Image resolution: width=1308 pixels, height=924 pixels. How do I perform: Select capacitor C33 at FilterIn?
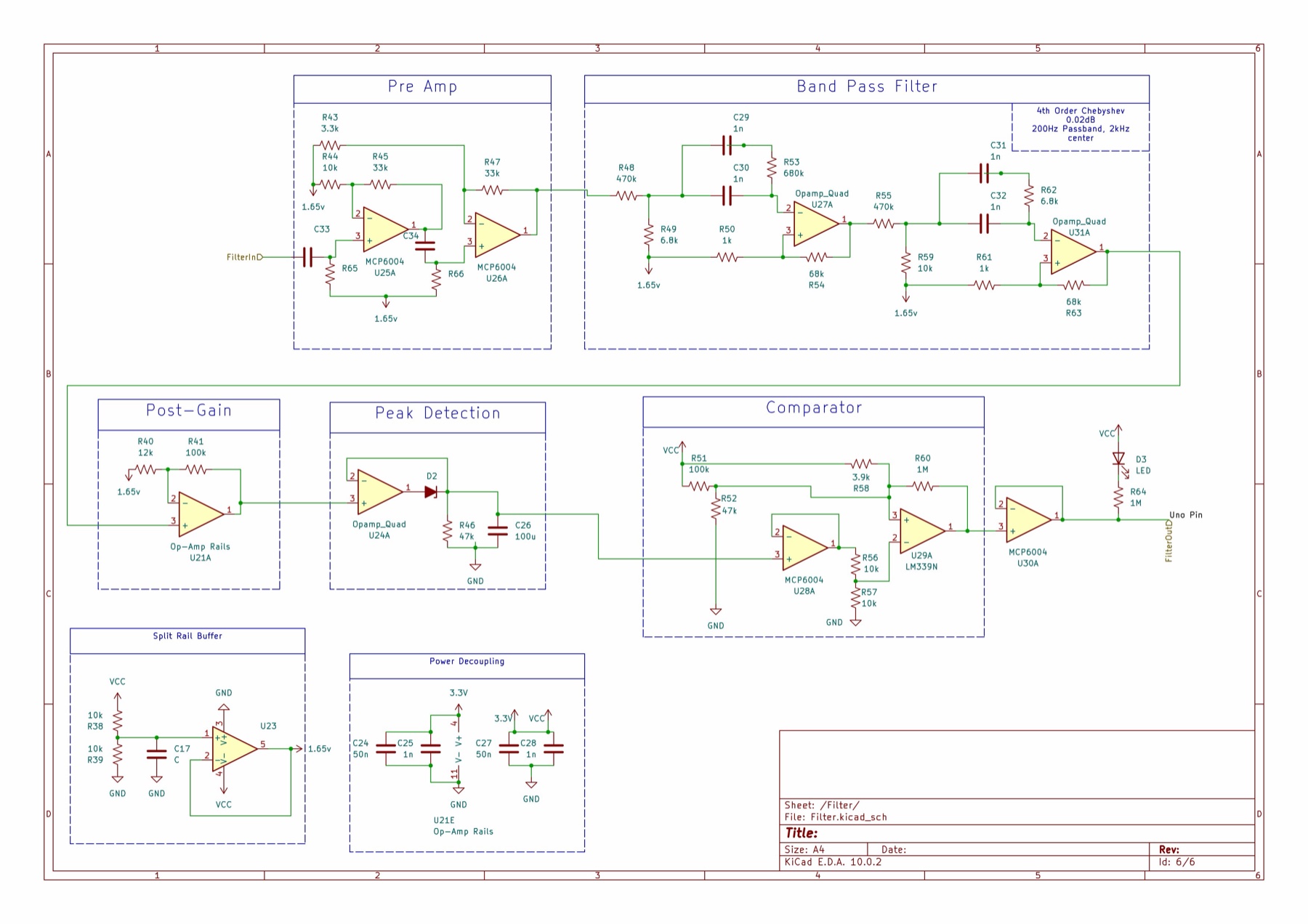point(307,257)
